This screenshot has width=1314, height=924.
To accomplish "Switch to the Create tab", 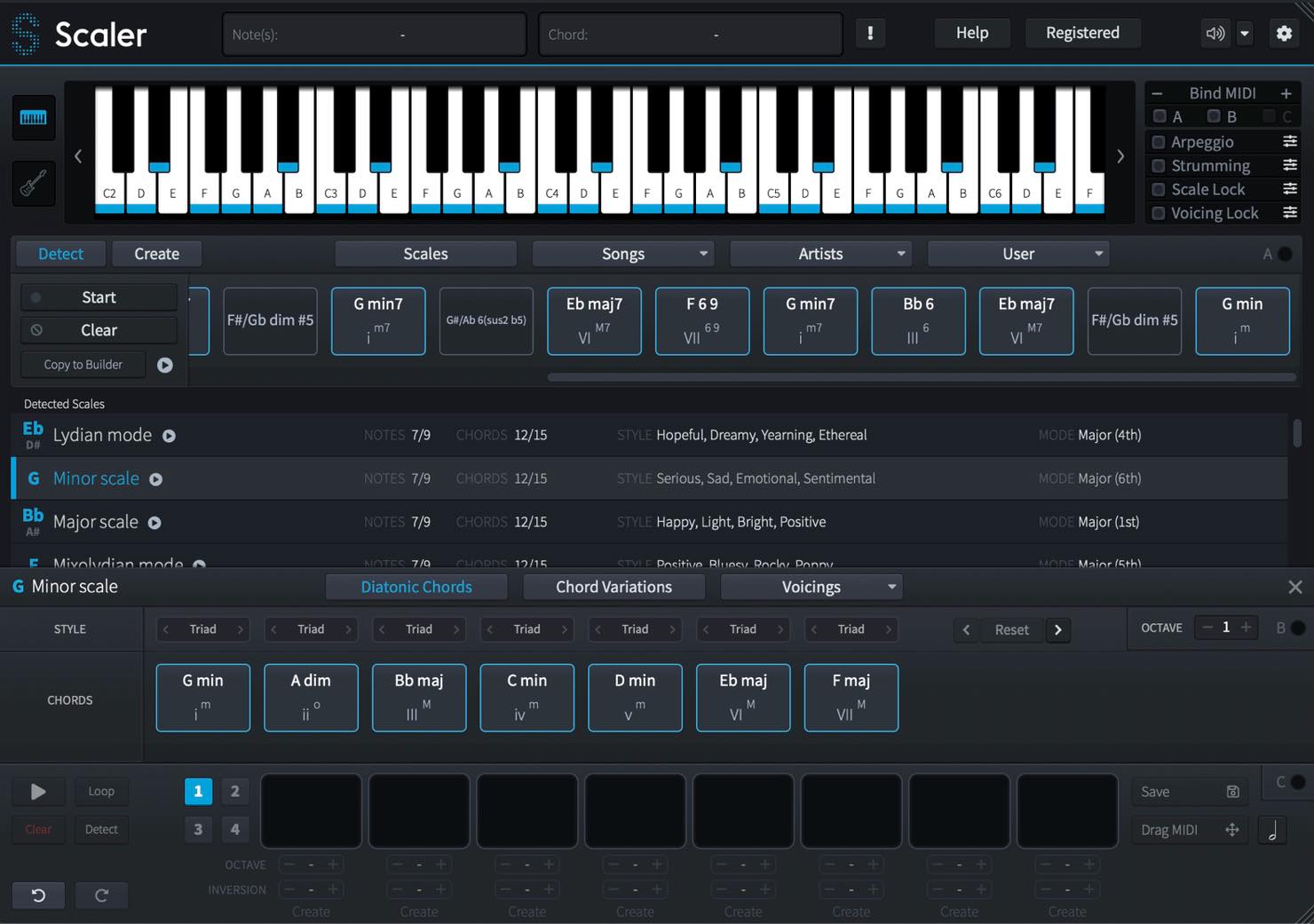I will 156,254.
